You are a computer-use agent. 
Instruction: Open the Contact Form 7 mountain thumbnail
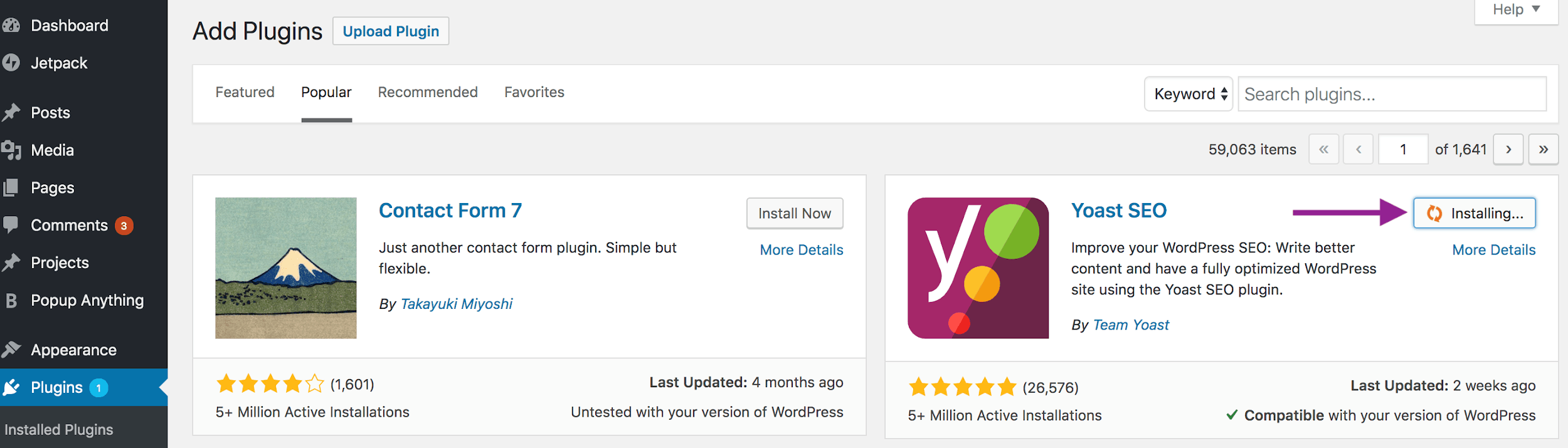pyautogui.click(x=286, y=268)
